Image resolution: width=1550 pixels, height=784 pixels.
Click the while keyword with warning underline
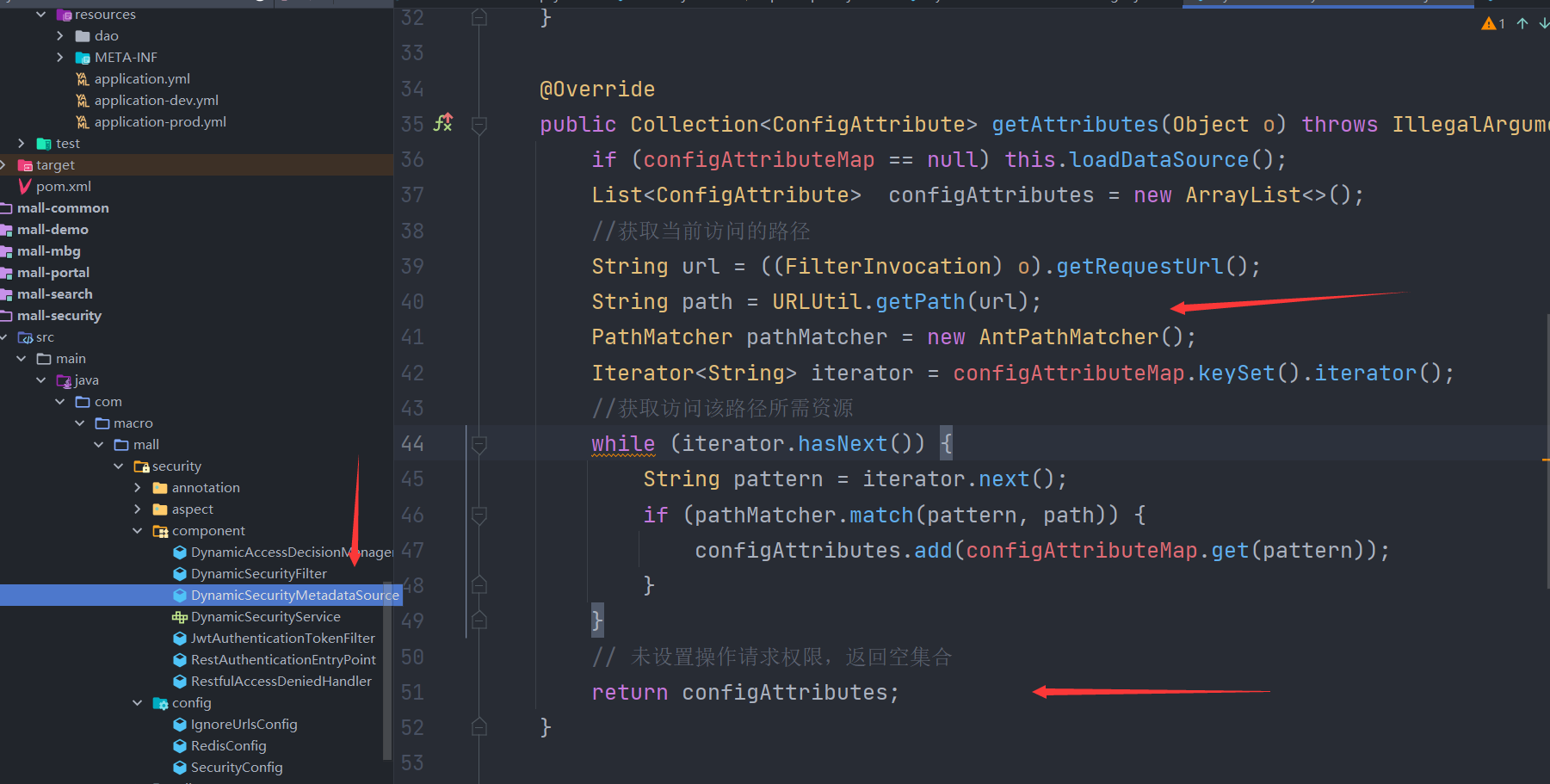click(x=623, y=443)
